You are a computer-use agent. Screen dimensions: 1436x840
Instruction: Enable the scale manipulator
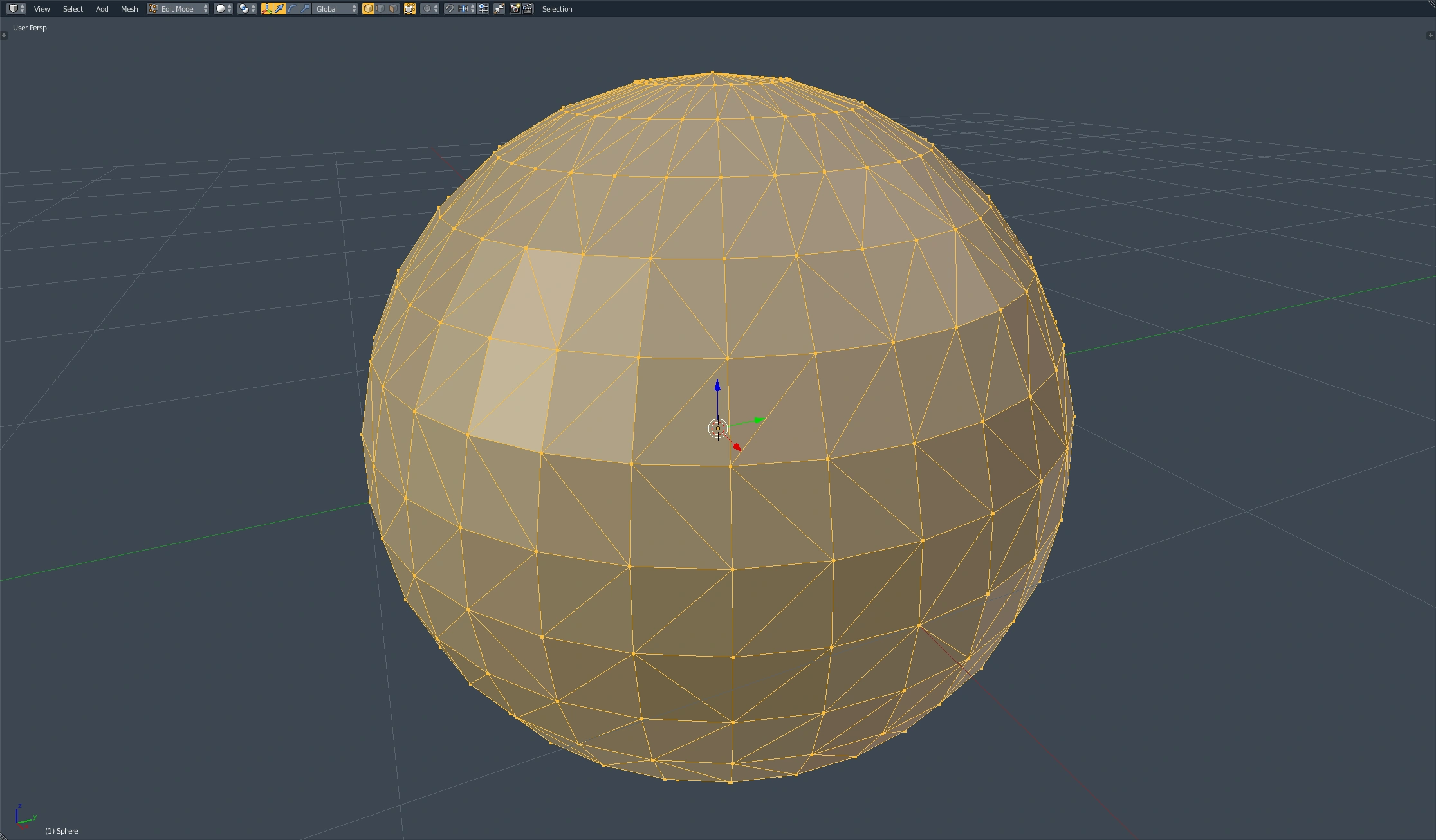tap(306, 9)
